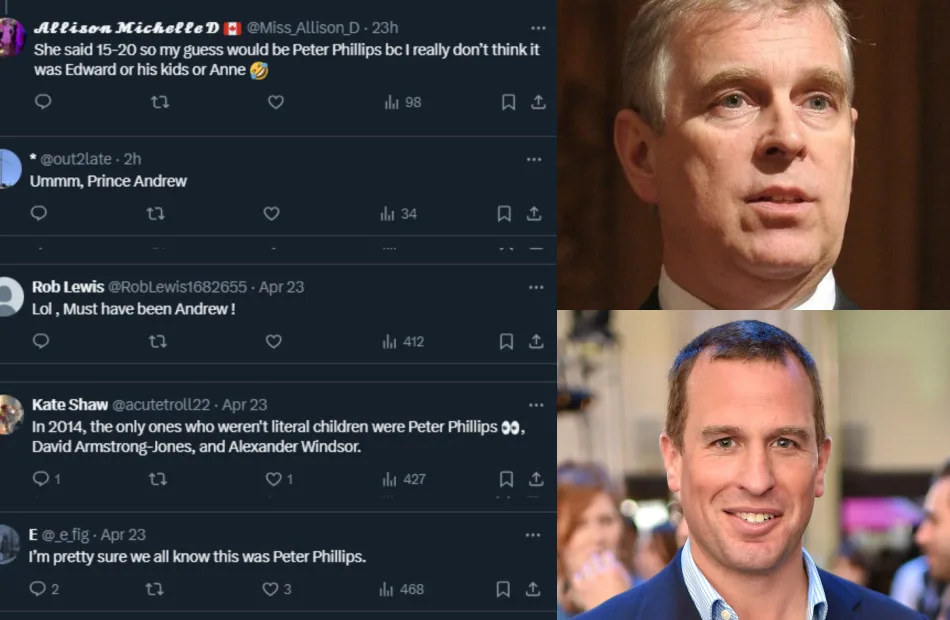View analytics showing 468 views
Screen dimensions: 950x620
tap(401, 589)
